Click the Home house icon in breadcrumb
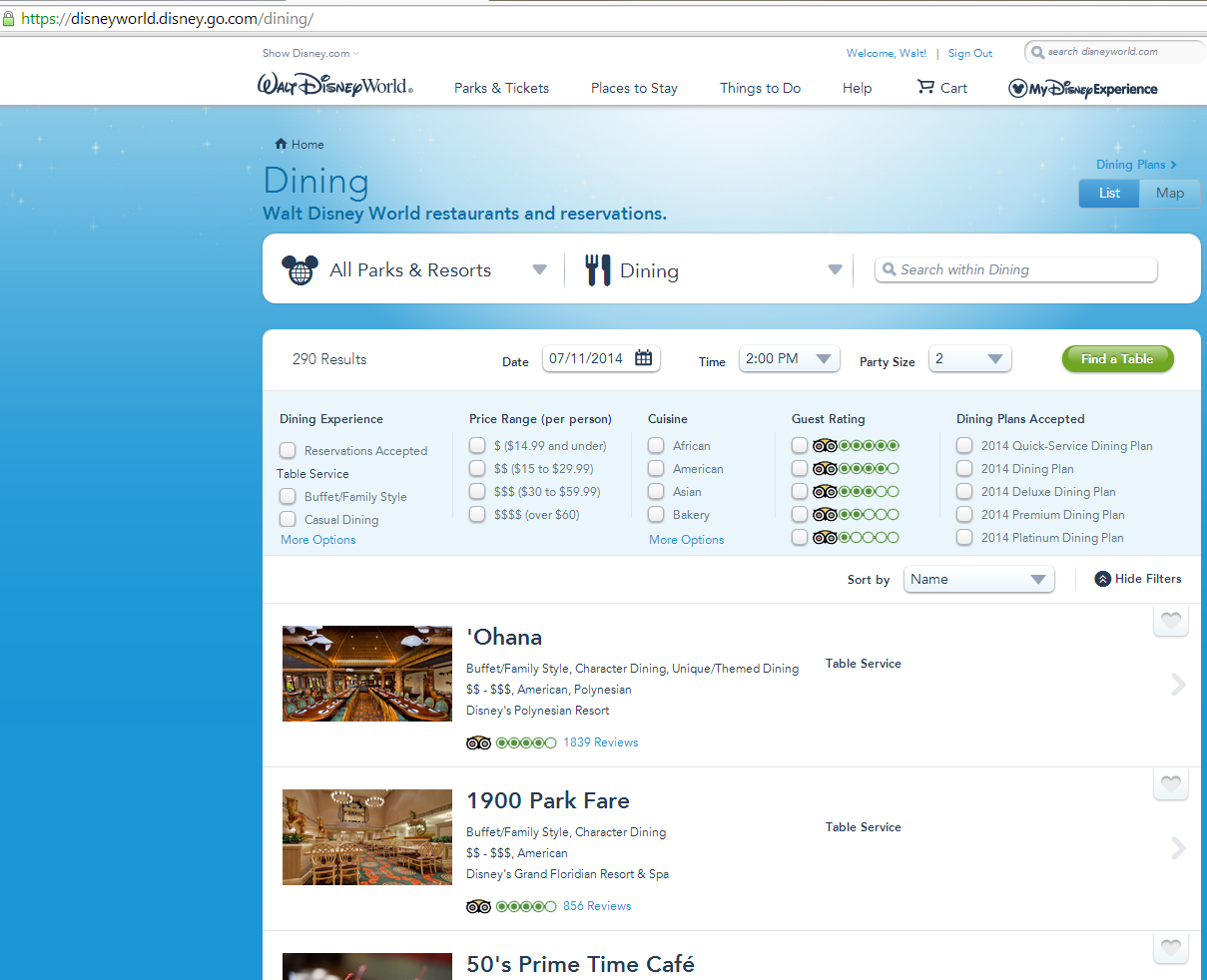 point(282,144)
